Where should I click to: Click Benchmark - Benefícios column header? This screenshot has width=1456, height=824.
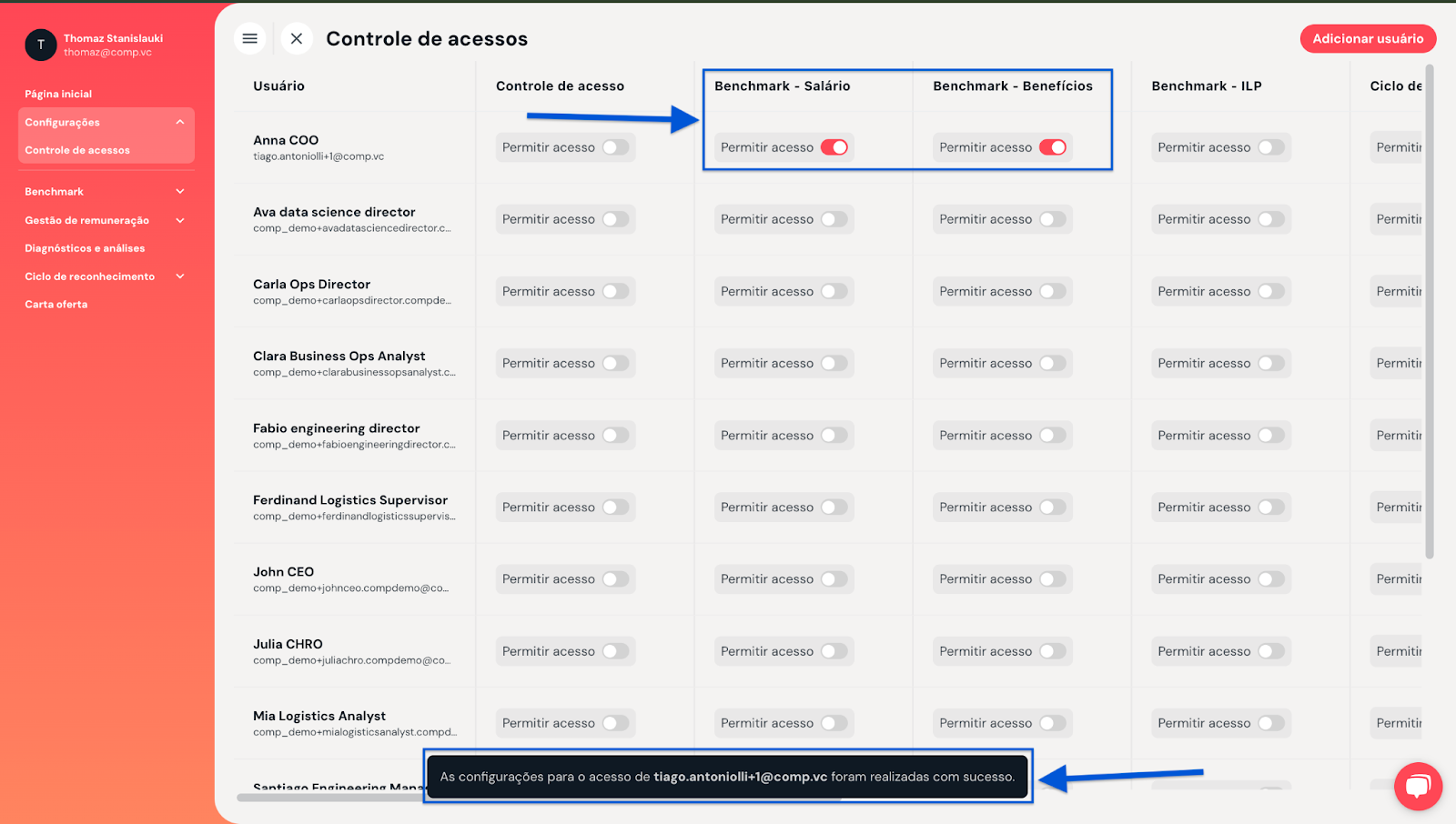coord(1013,85)
